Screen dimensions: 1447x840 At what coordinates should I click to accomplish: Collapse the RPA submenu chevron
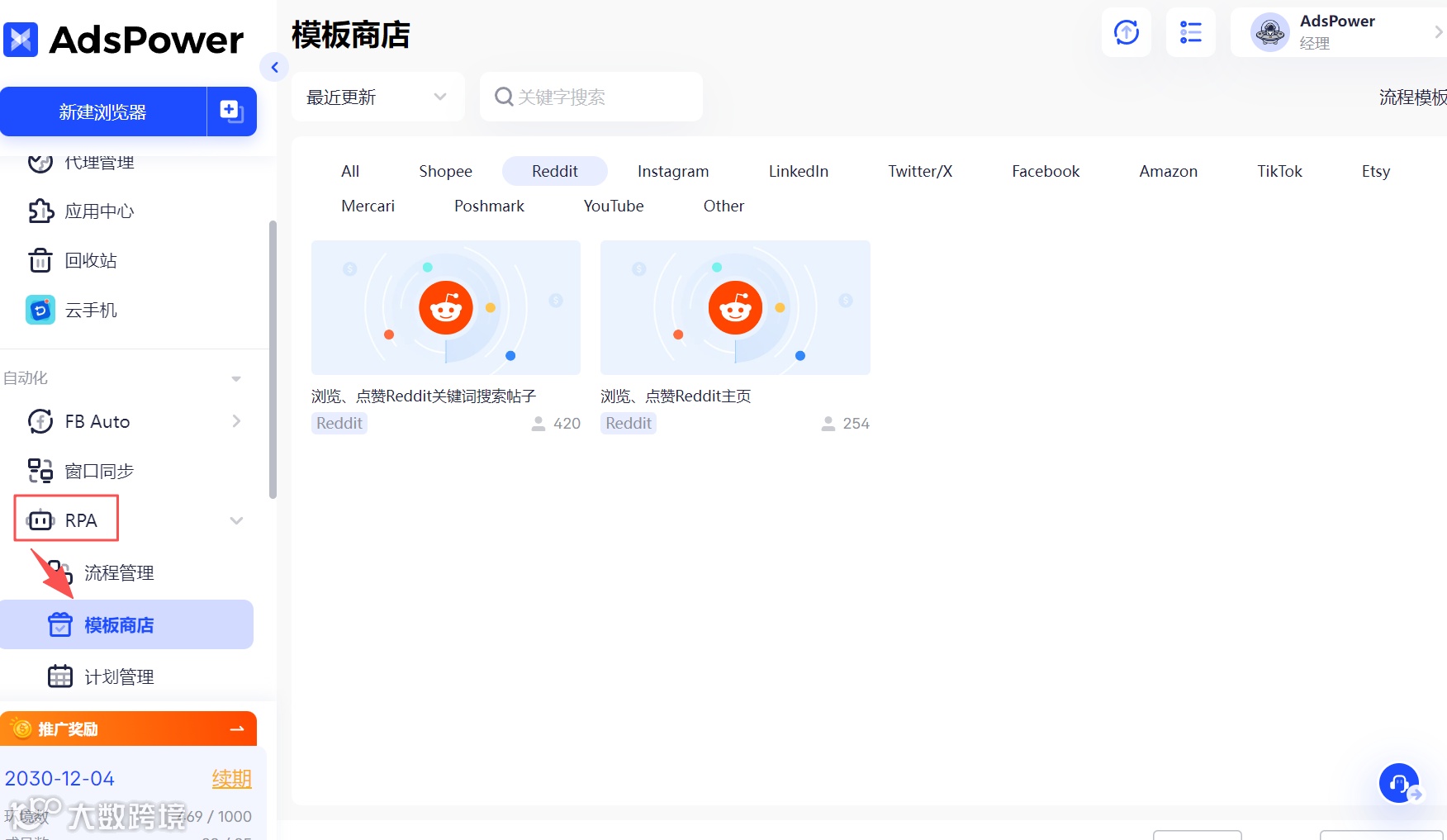[236, 520]
